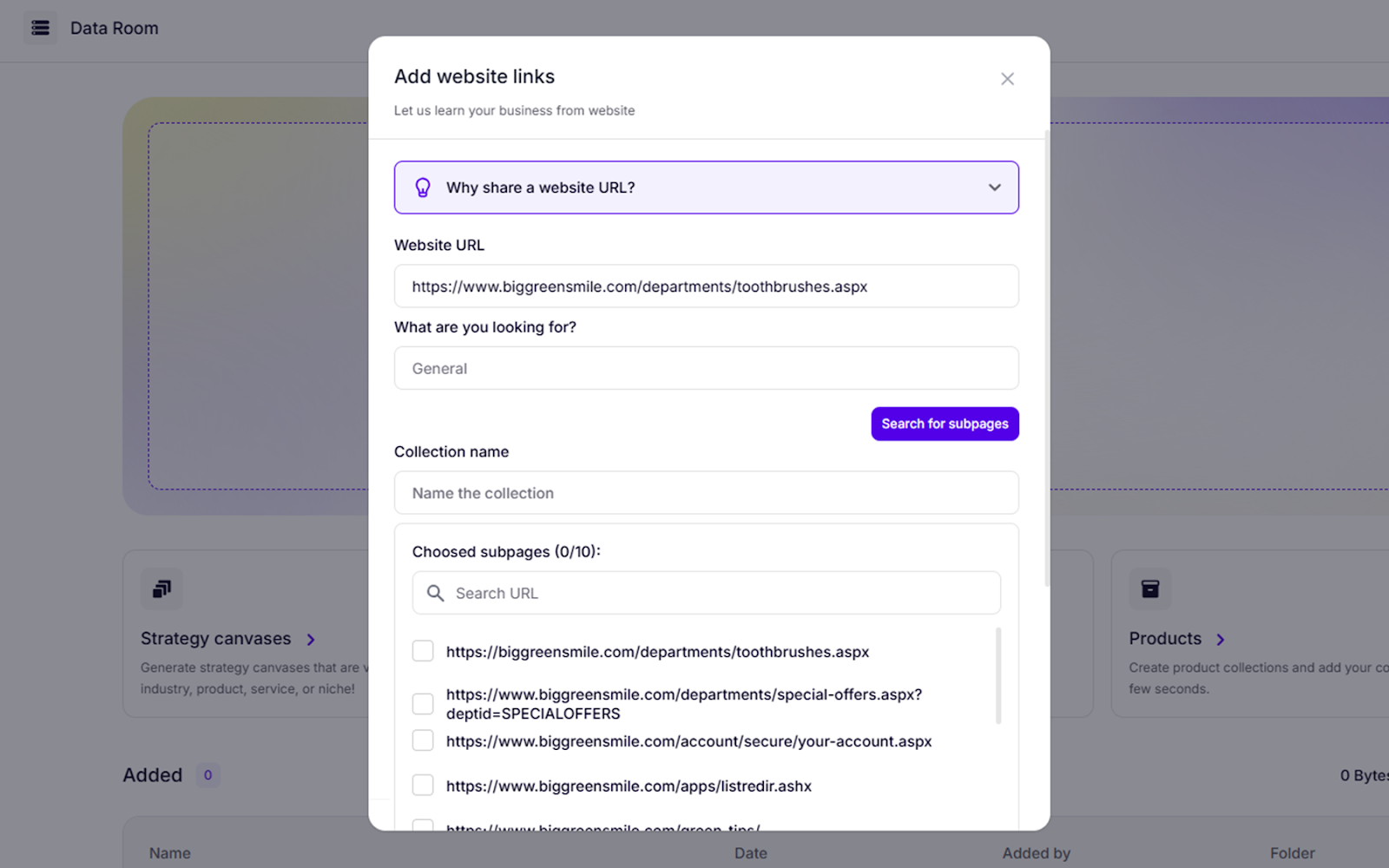Click the Data Room header label
The image size is (1389, 868).
click(x=114, y=27)
